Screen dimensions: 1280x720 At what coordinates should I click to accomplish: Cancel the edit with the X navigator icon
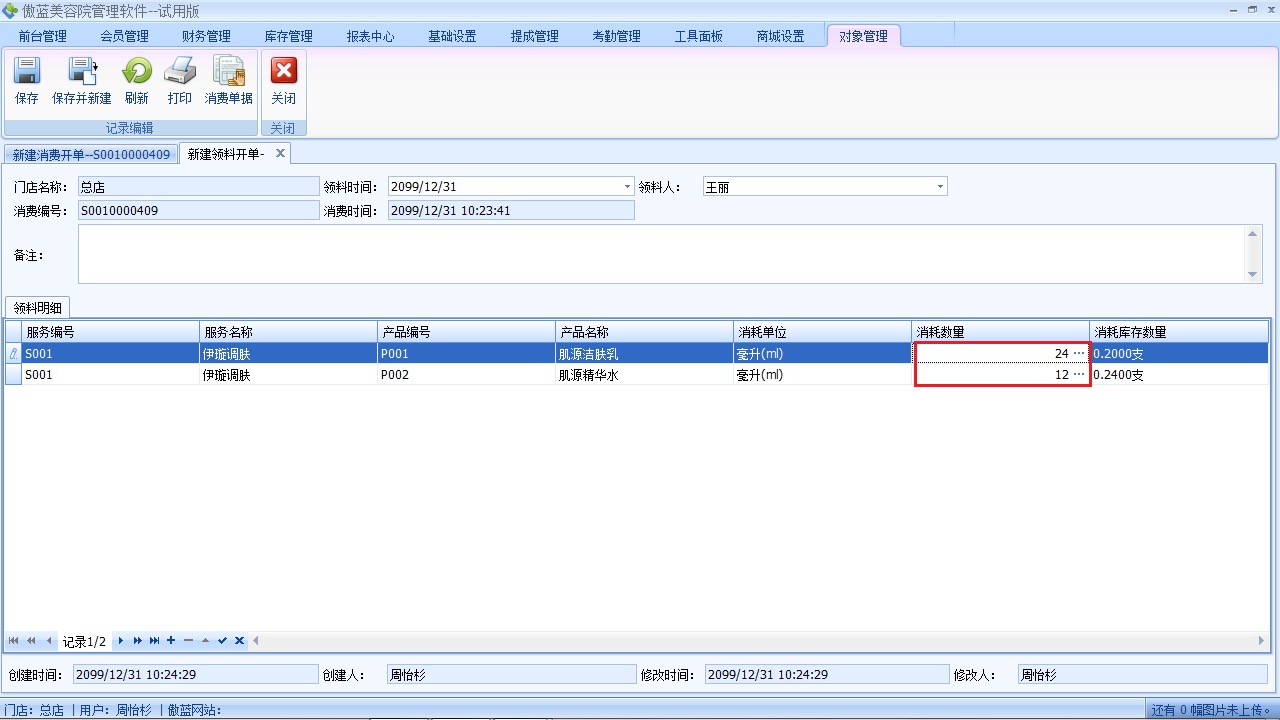point(239,641)
